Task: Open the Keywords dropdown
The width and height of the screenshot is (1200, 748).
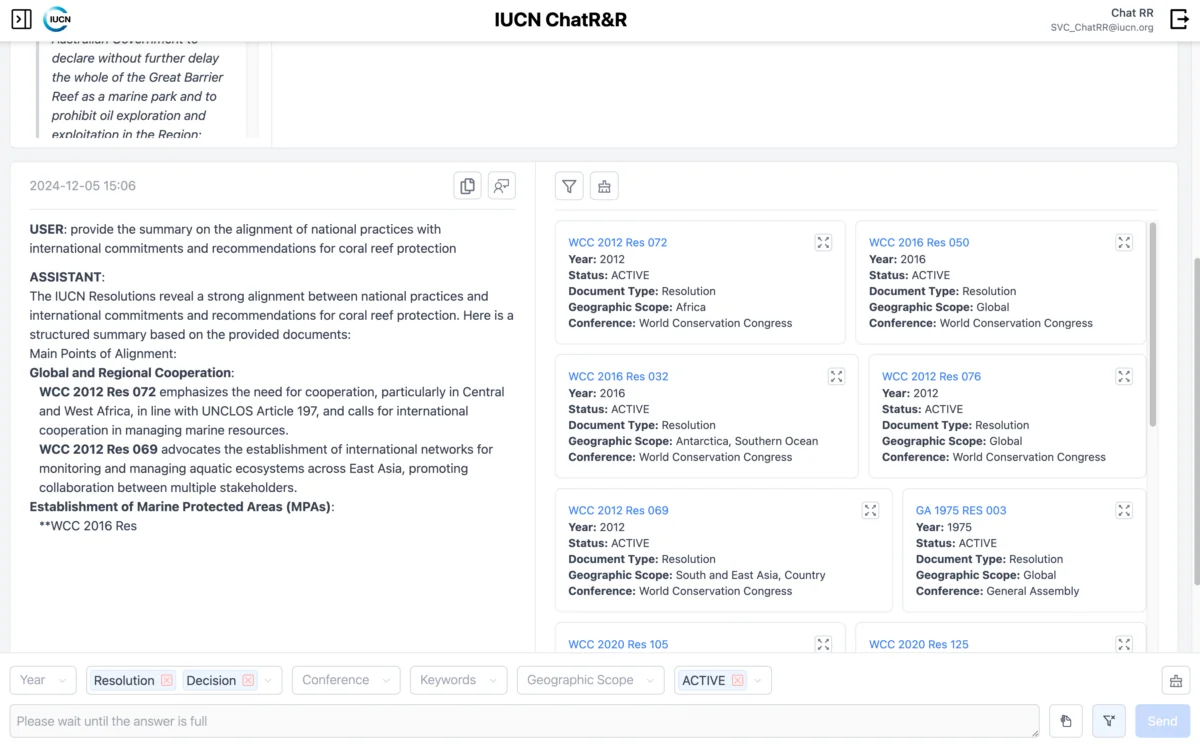Action: tap(457, 680)
